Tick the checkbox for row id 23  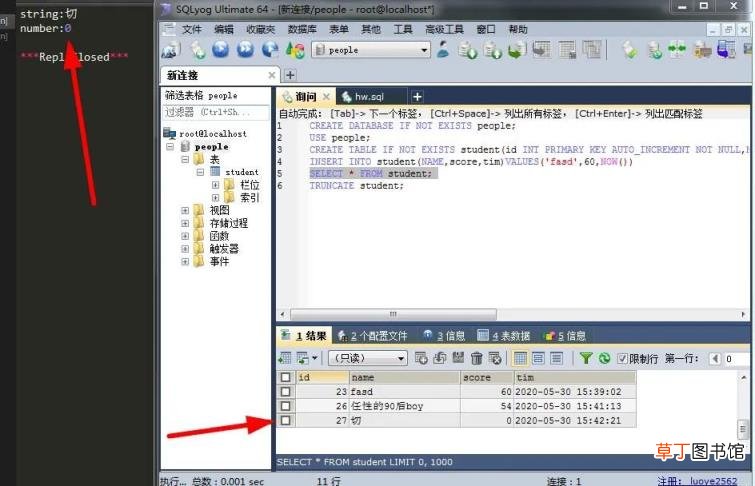coord(286,392)
